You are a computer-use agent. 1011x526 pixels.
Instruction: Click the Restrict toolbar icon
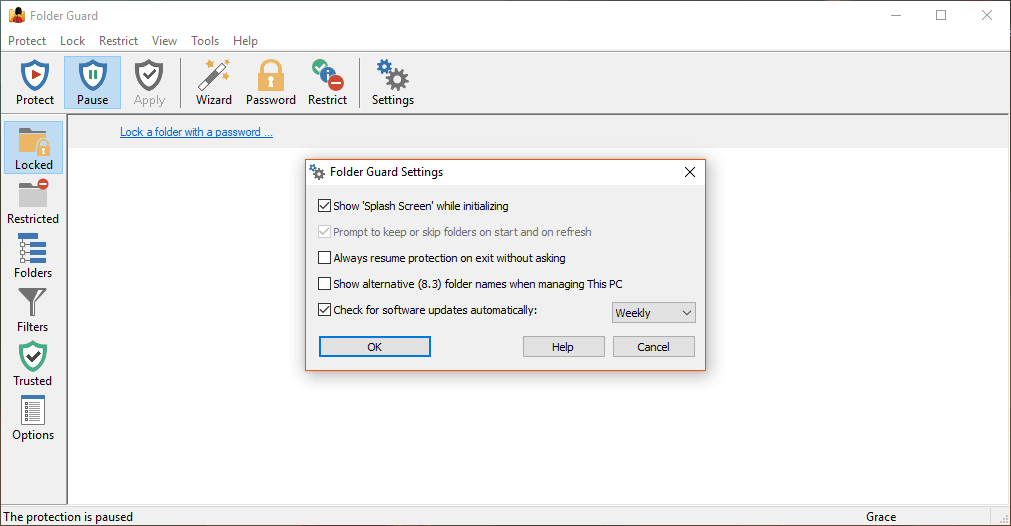pyautogui.click(x=328, y=83)
